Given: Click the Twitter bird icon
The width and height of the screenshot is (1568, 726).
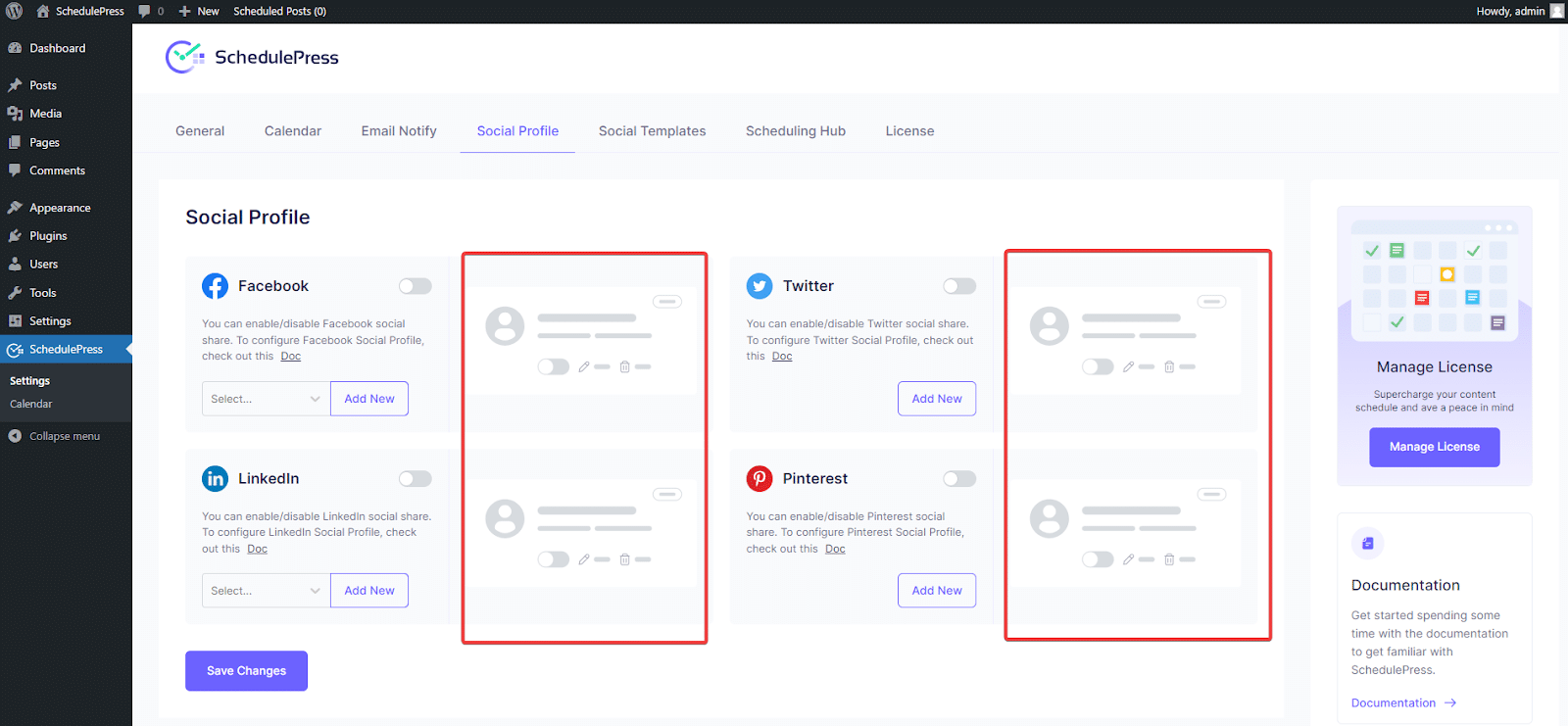Looking at the screenshot, I should coord(759,286).
